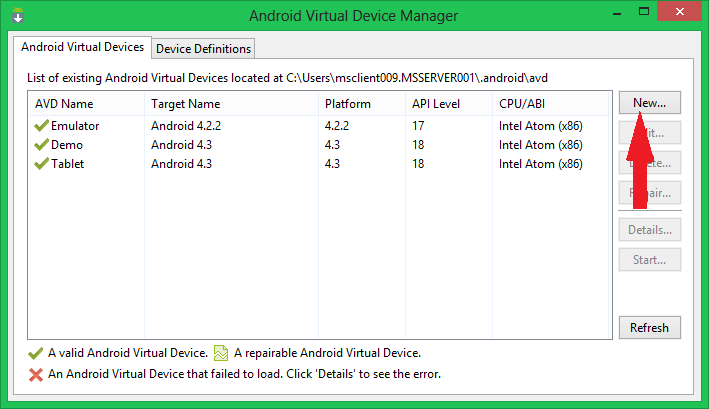This screenshot has height=409, width=709.
Task: Click the CPU/ABI column header
Action: (523, 104)
